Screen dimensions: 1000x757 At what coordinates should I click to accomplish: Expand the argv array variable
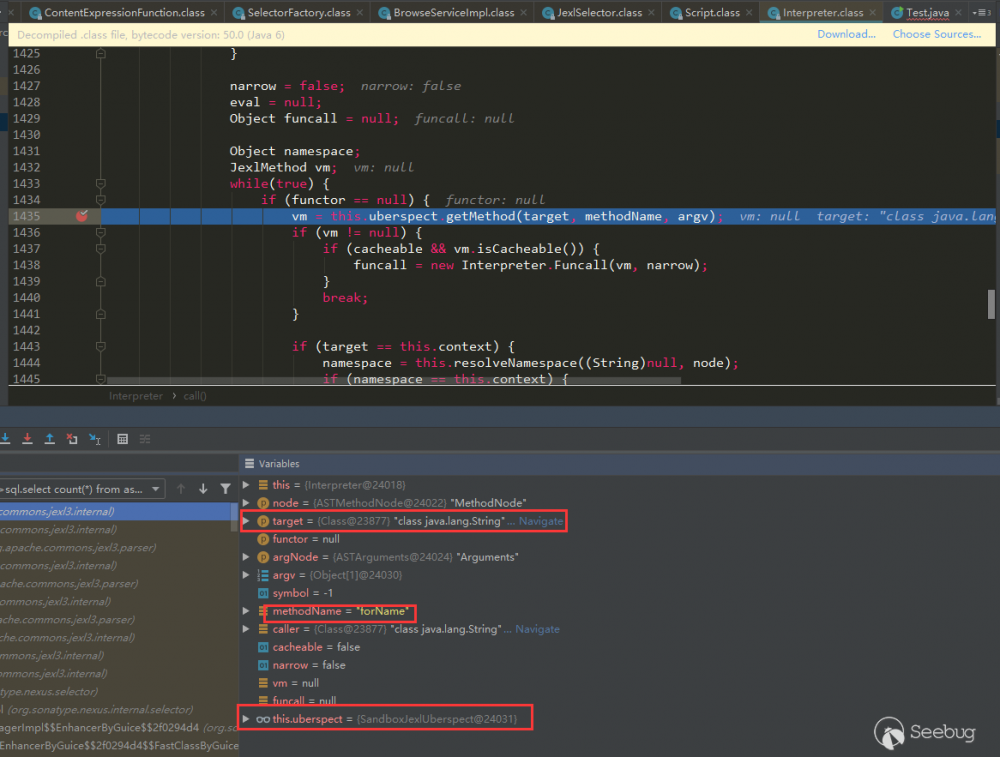246,575
